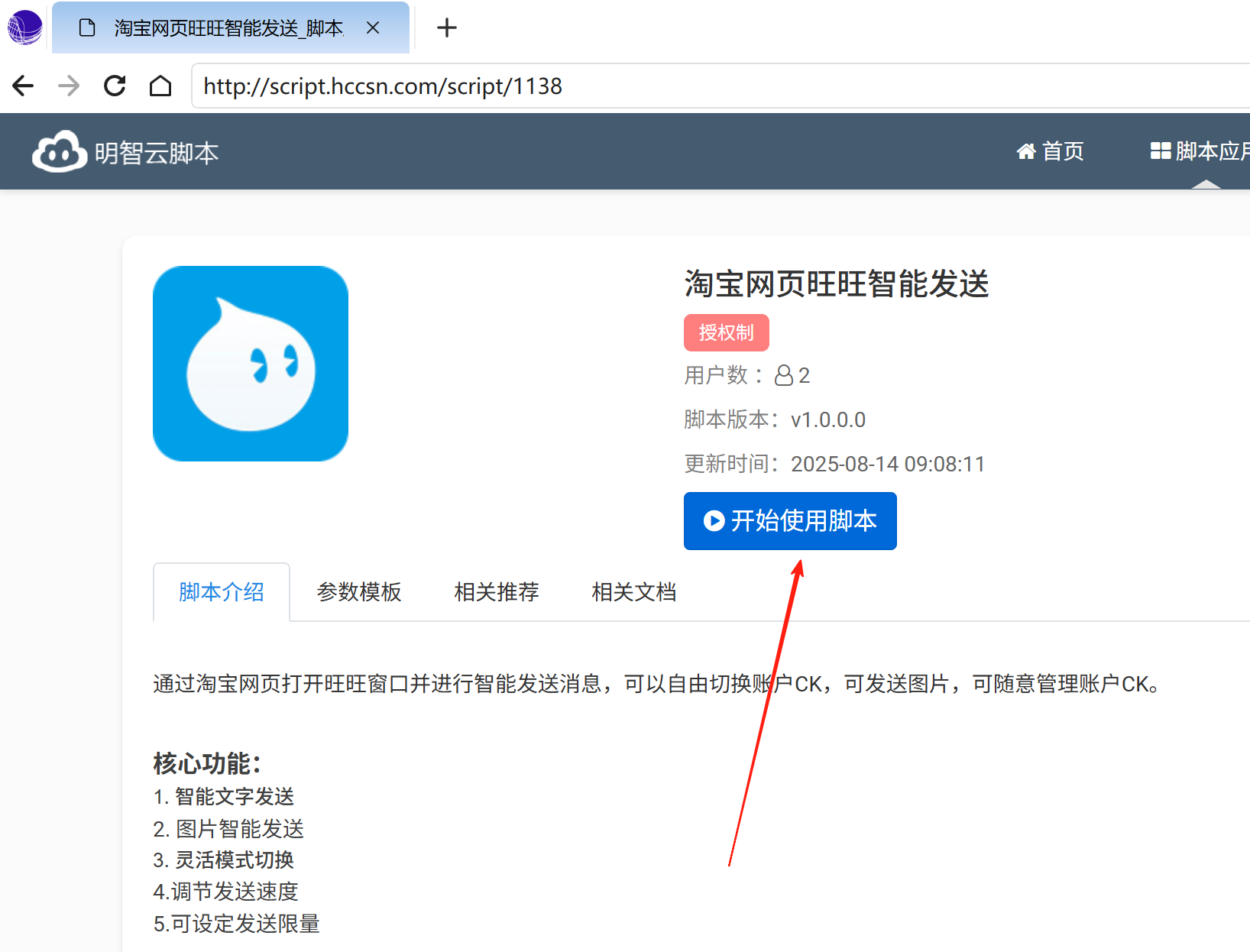1250x952 pixels.
Task: Click the 开始使用脚本 button
Action: [x=790, y=521]
